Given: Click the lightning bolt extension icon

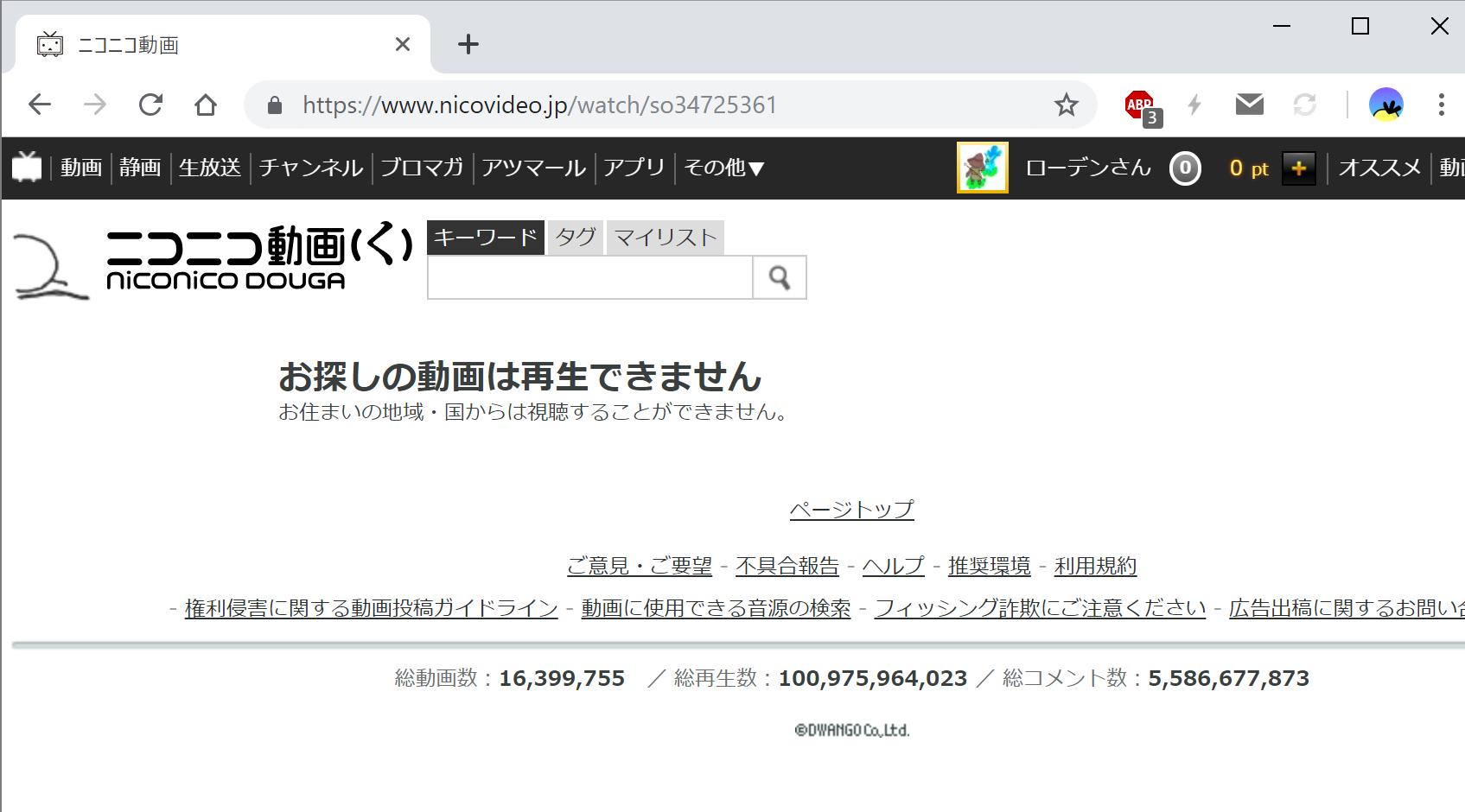Looking at the screenshot, I should 1194,105.
